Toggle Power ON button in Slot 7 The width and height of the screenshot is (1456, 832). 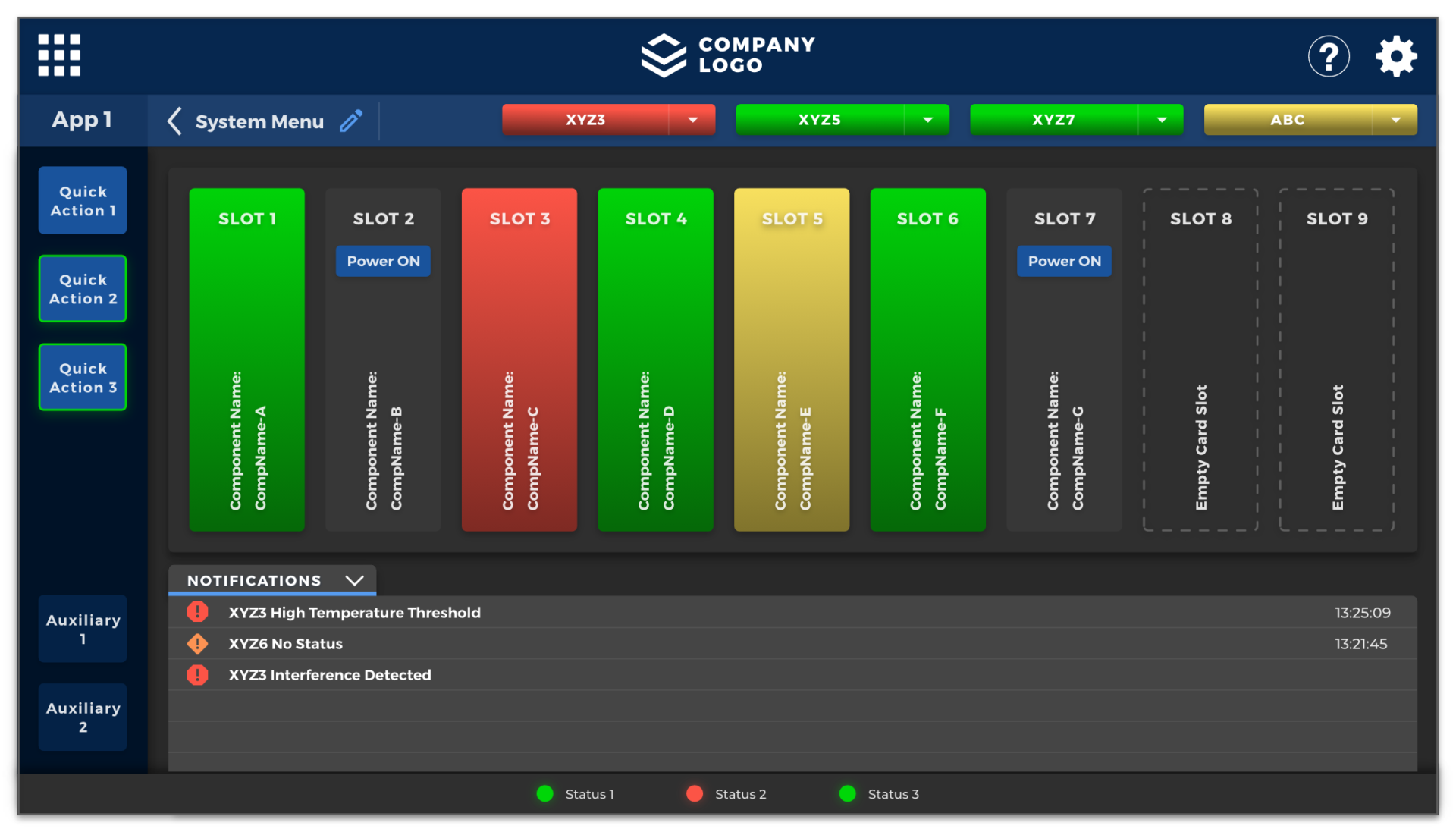coord(1064,261)
